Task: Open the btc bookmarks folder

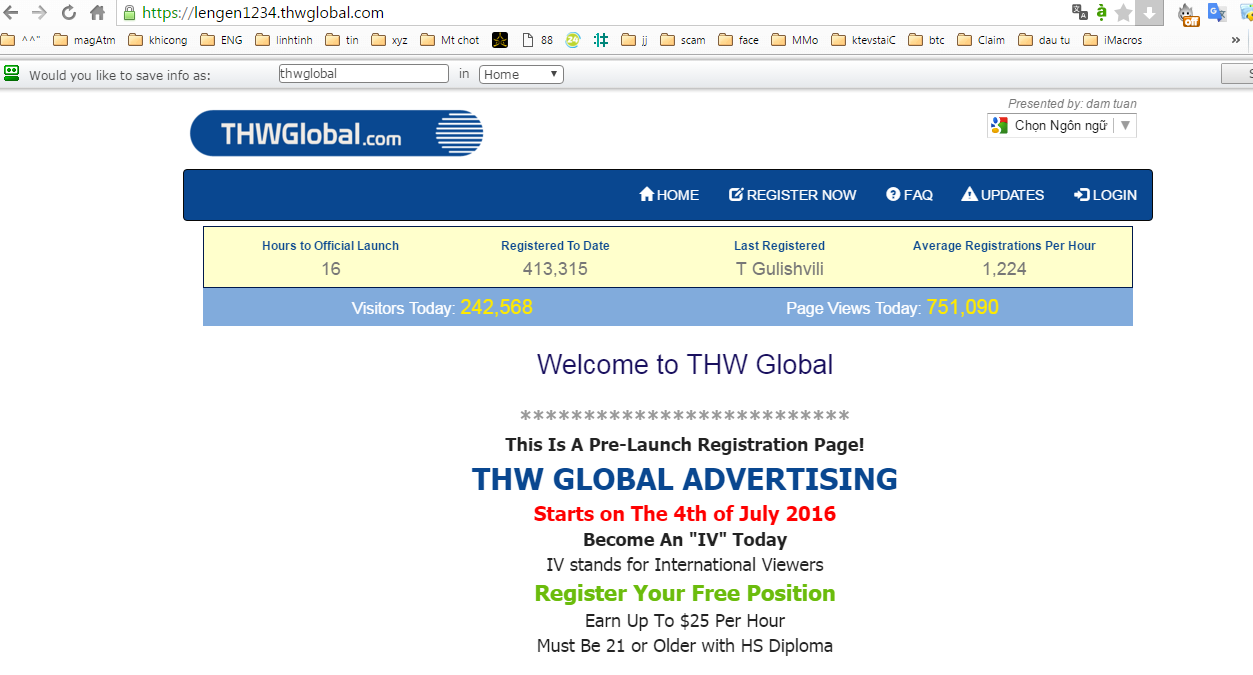Action: (x=926, y=40)
